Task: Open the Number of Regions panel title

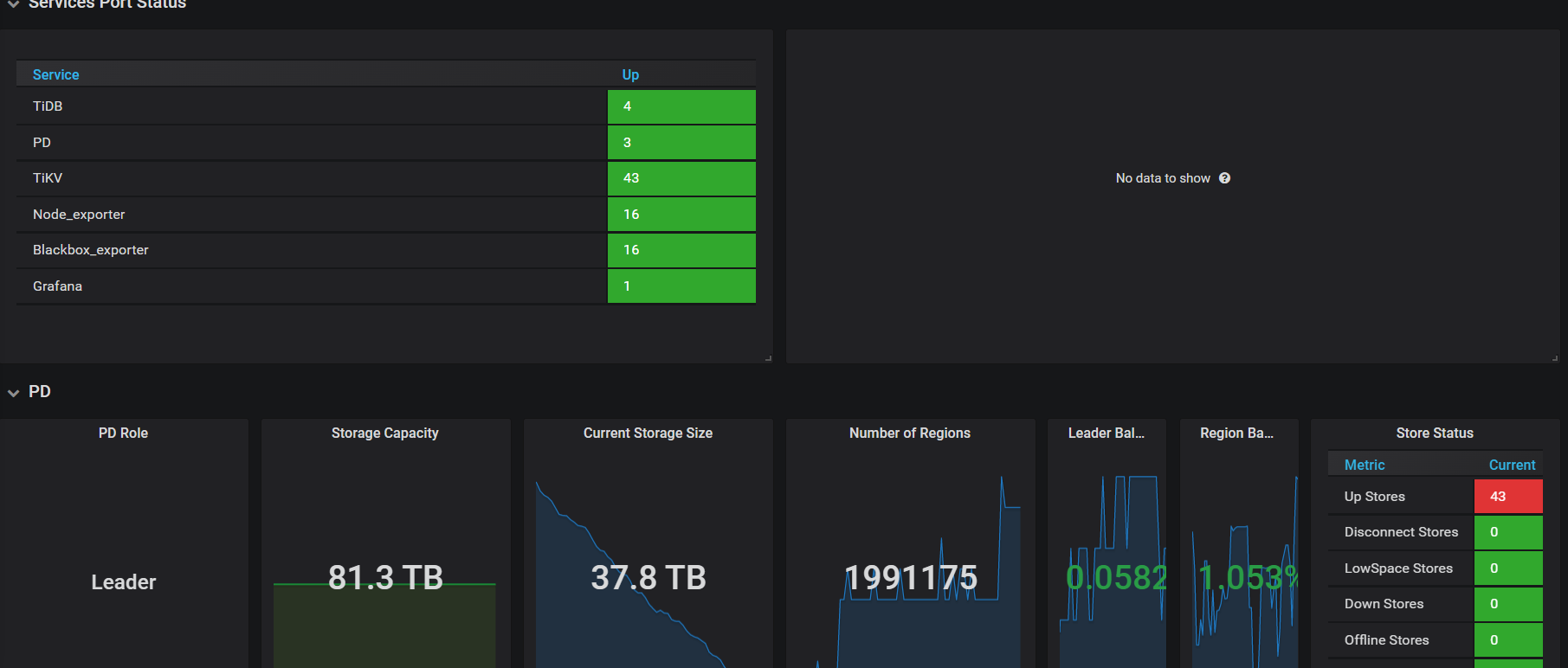Action: [x=909, y=434]
